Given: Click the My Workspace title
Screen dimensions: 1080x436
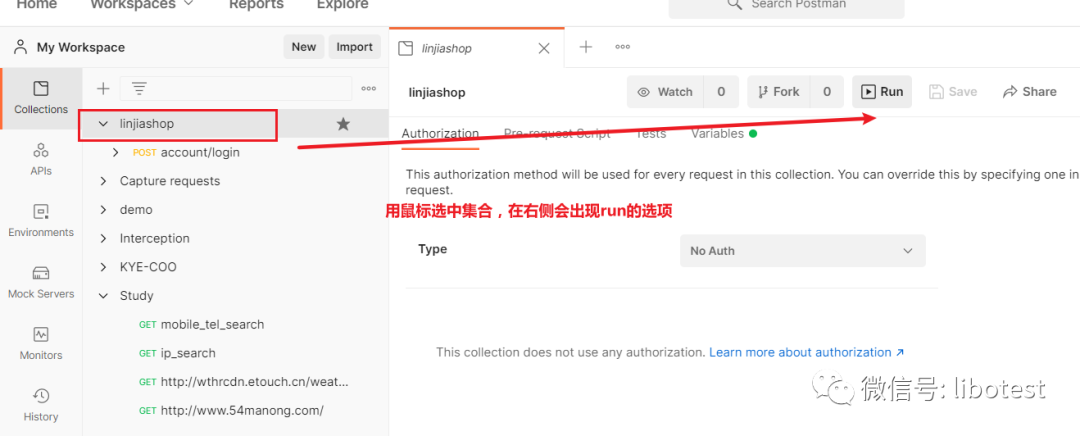Looking at the screenshot, I should point(81,48).
